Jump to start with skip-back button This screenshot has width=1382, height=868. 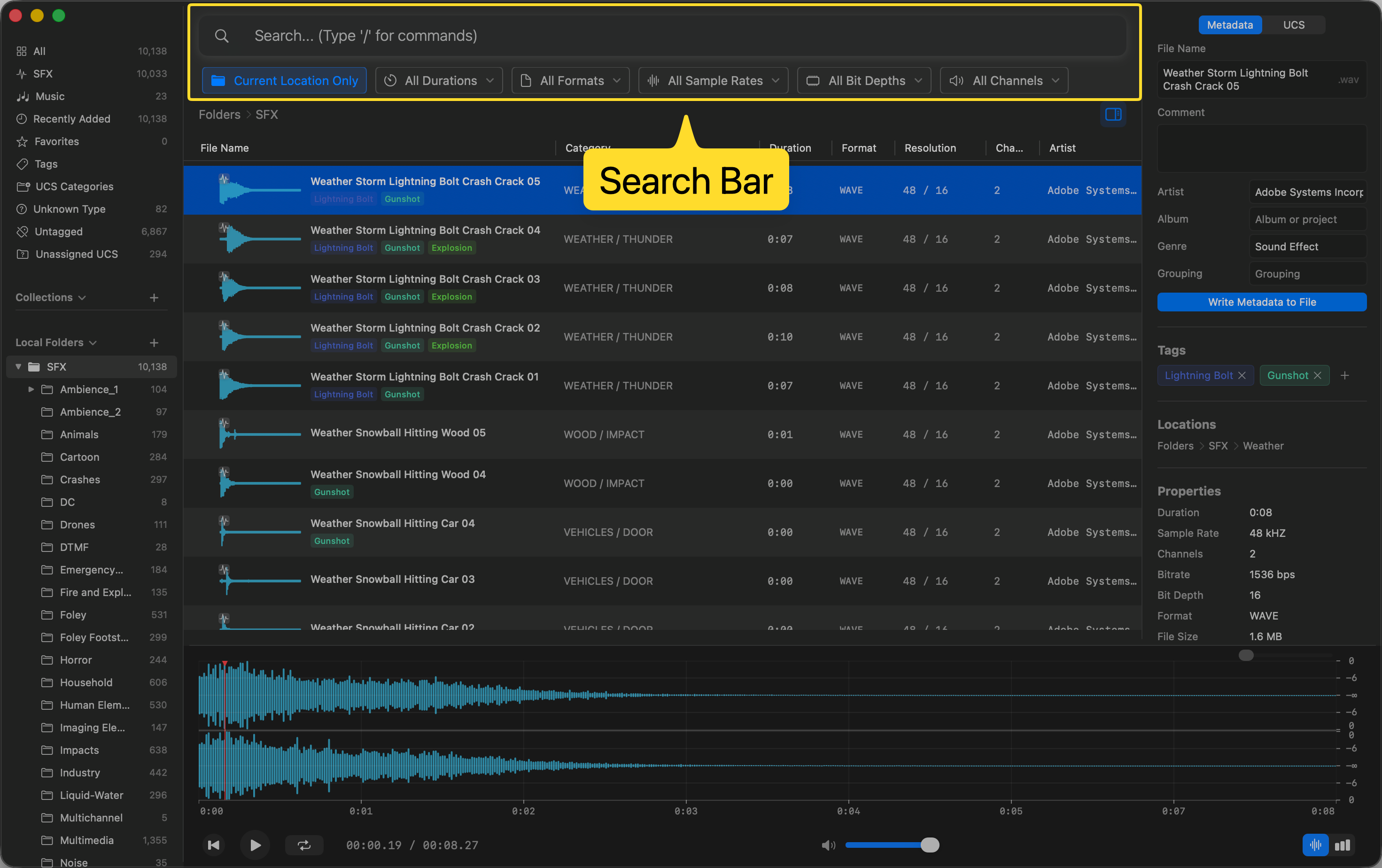tap(213, 845)
